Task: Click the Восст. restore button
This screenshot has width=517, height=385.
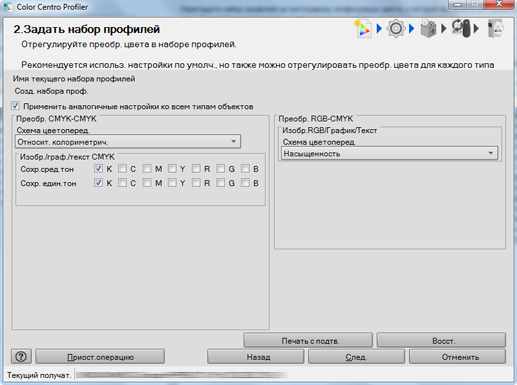Action: 441,341
